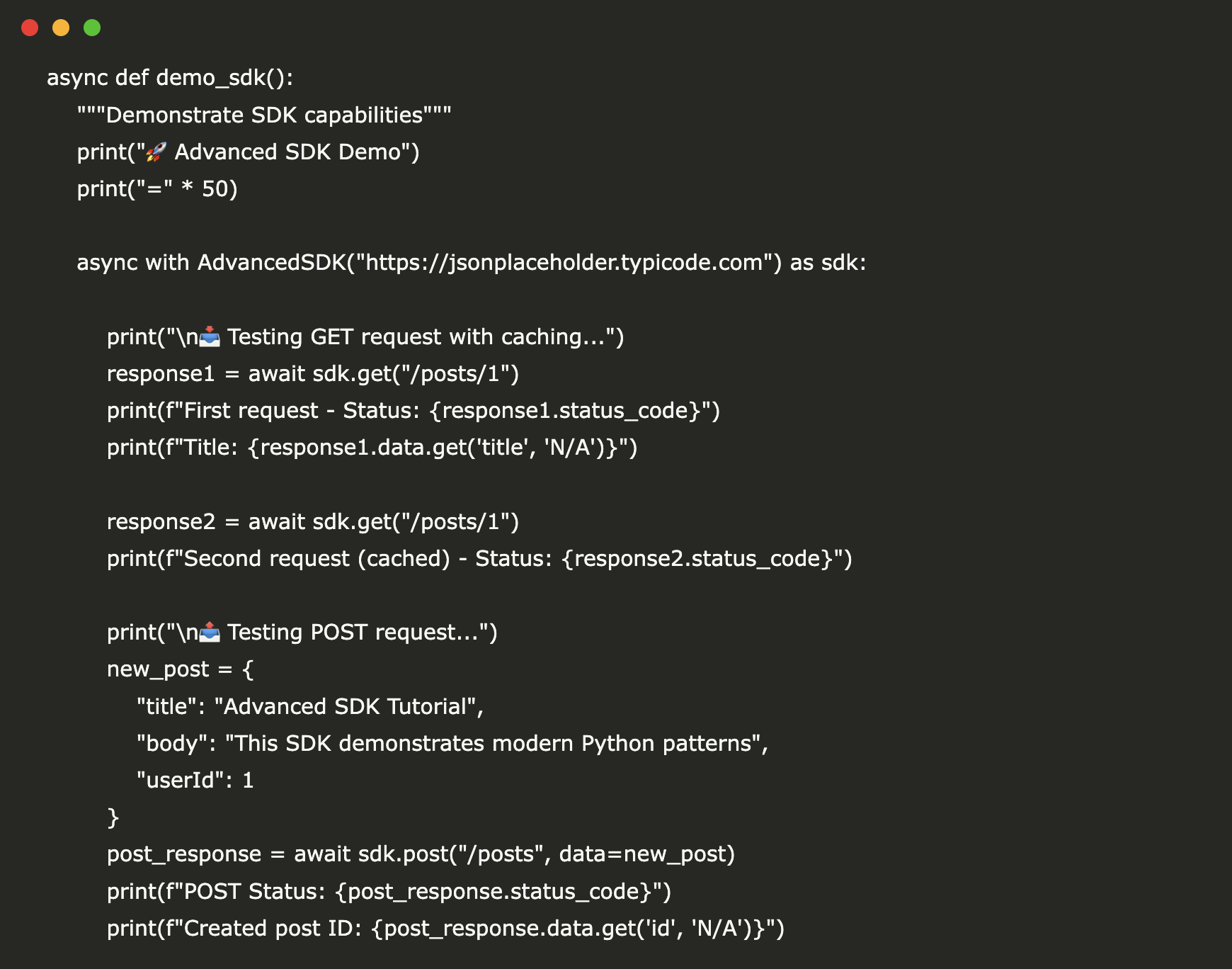This screenshot has width=1232, height=969.
Task: Click the number 50 in print line
Action: pyautogui.click(x=215, y=189)
